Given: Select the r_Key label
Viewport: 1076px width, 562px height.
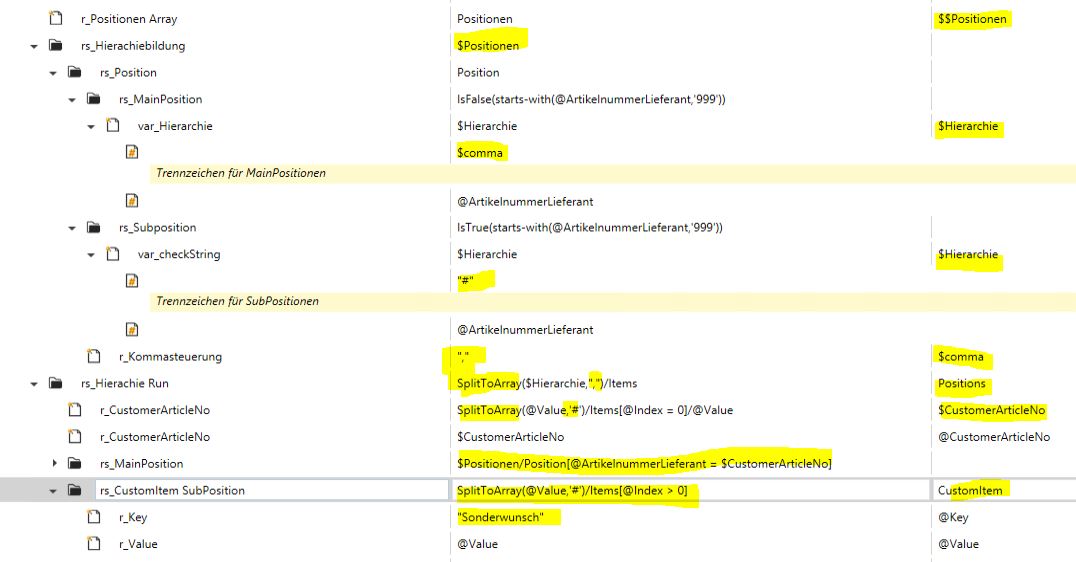Looking at the screenshot, I should click(132, 517).
